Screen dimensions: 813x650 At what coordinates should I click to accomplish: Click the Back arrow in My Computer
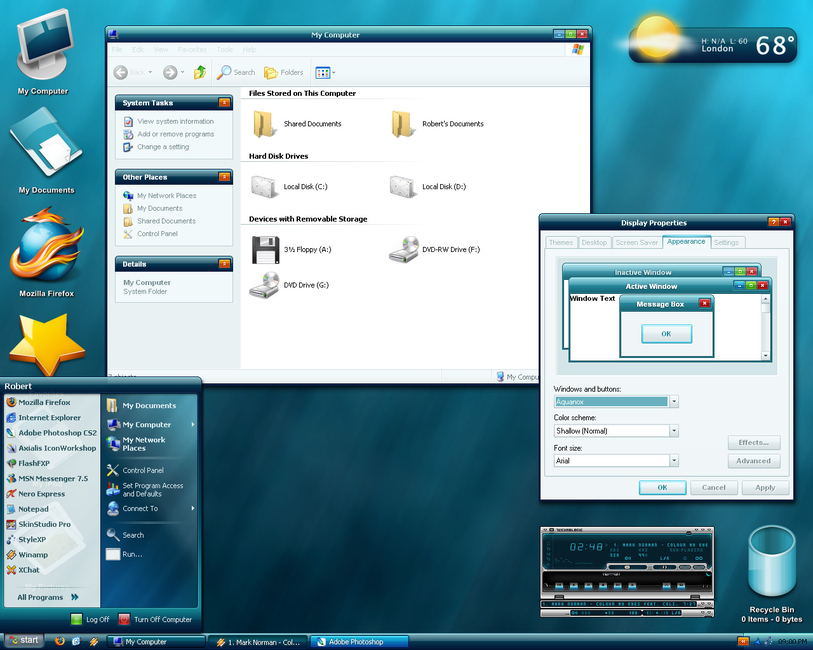pyautogui.click(x=120, y=73)
